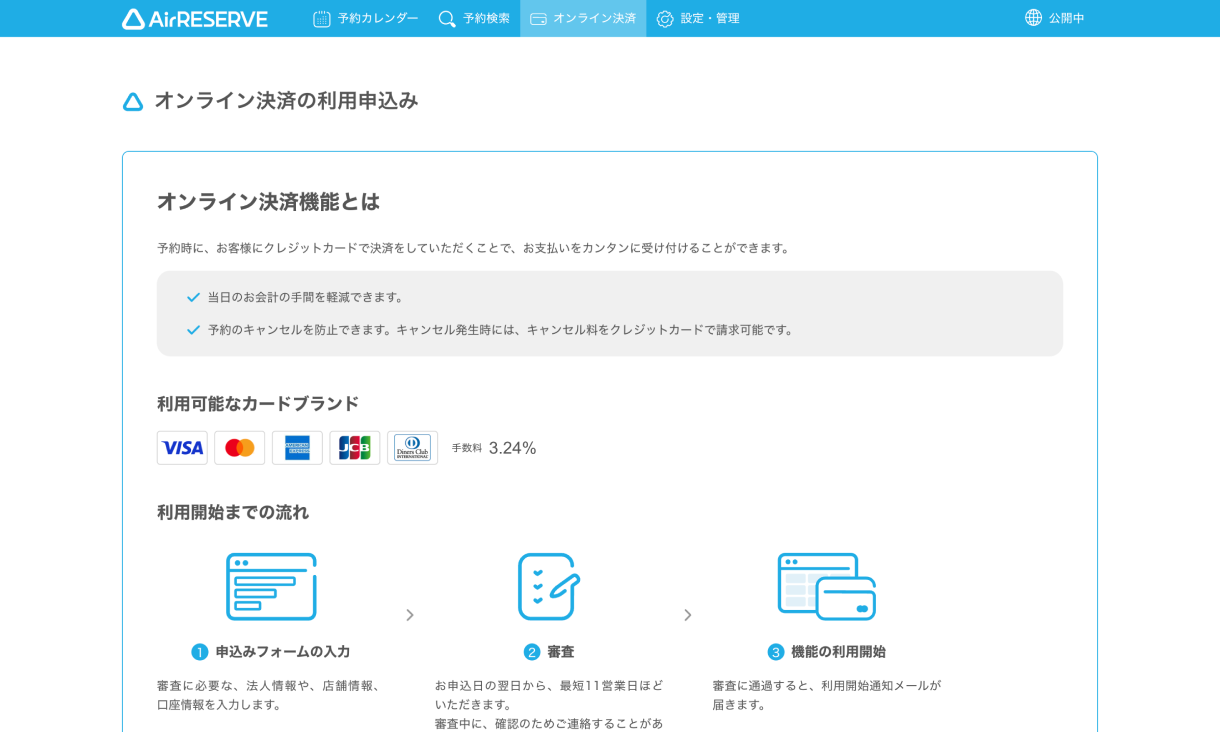This screenshot has height=732, width=1220.
Task: Open the 予約カレンダー menu item
Action: 366,18
